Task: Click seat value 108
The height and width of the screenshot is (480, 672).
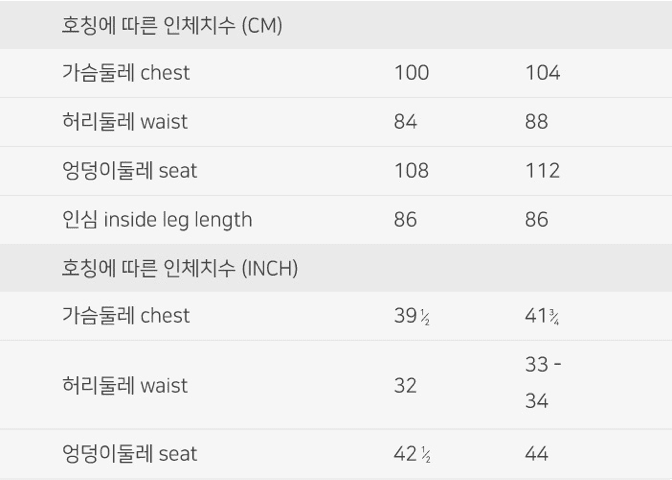Action: [x=411, y=171]
